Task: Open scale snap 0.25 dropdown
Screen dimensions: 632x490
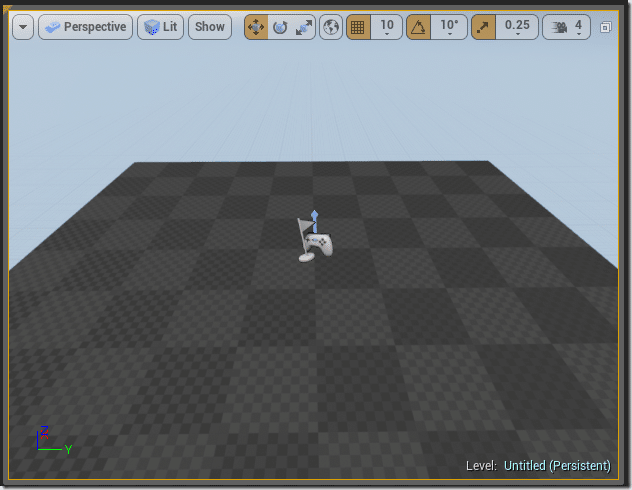Action: click(x=517, y=27)
